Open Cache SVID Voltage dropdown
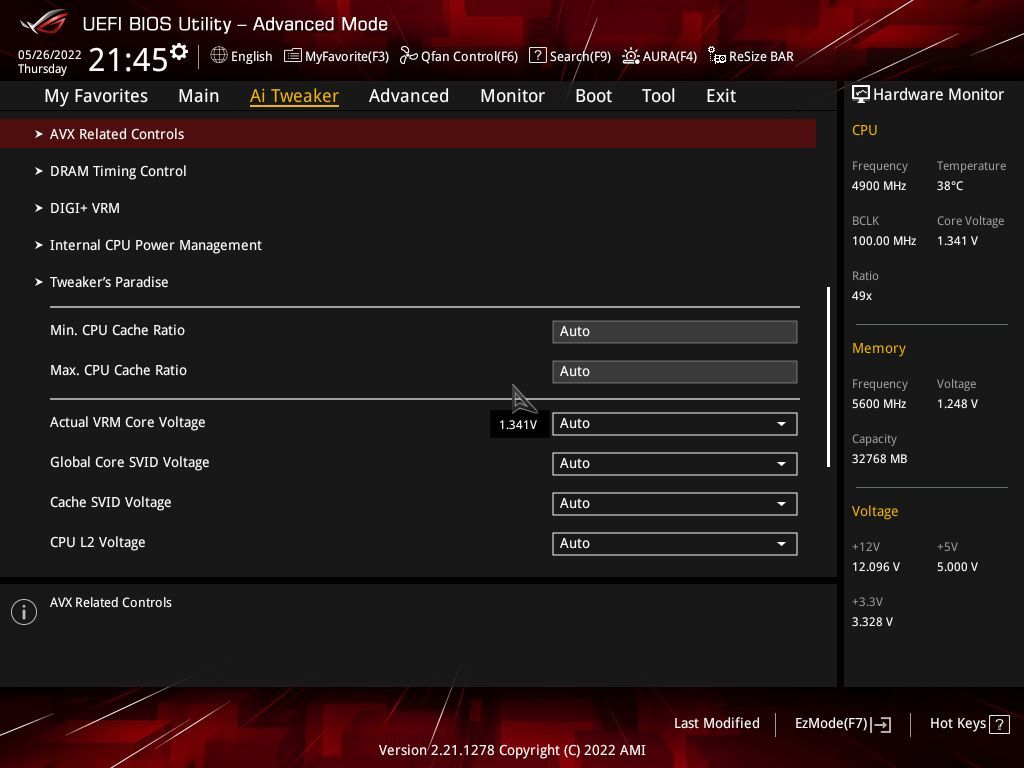 coord(675,504)
